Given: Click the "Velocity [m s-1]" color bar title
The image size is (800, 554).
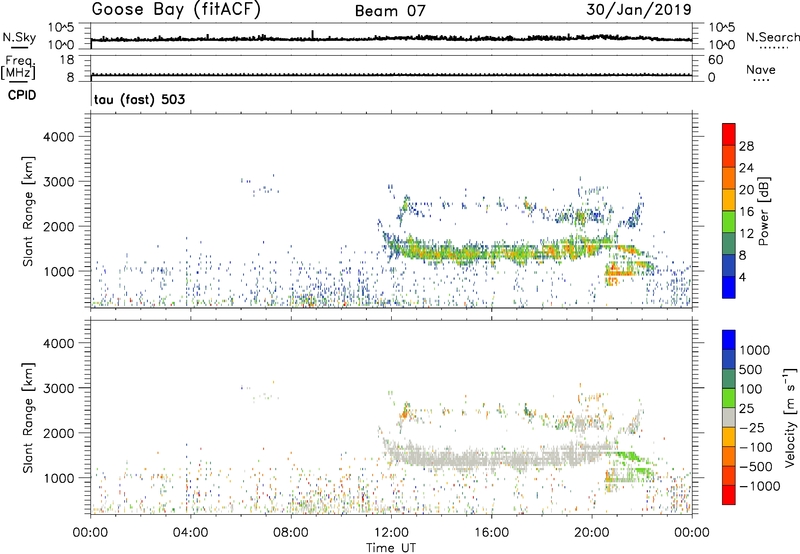Looking at the screenshot, I should tap(790, 417).
